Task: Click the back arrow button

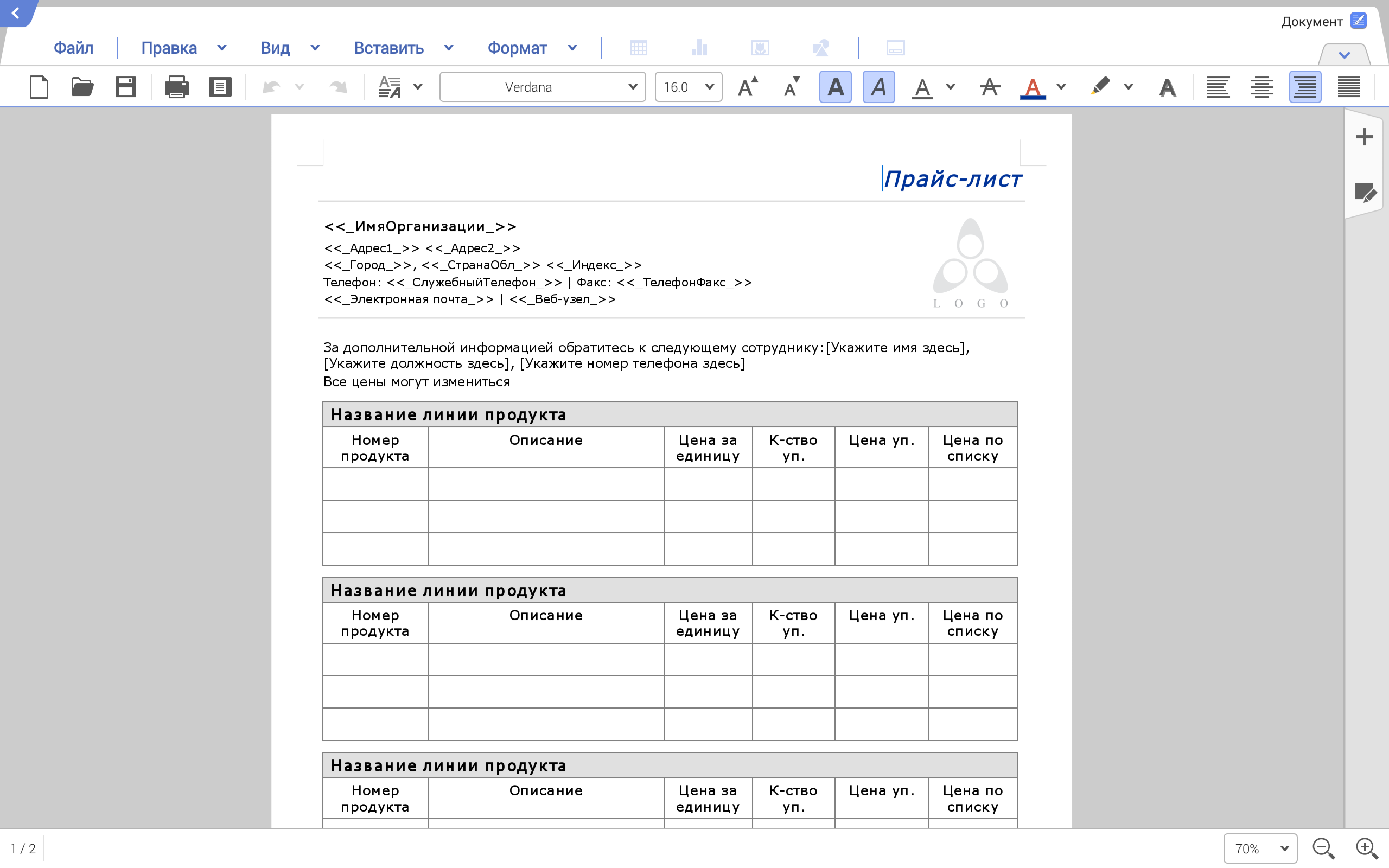Action: [x=16, y=12]
